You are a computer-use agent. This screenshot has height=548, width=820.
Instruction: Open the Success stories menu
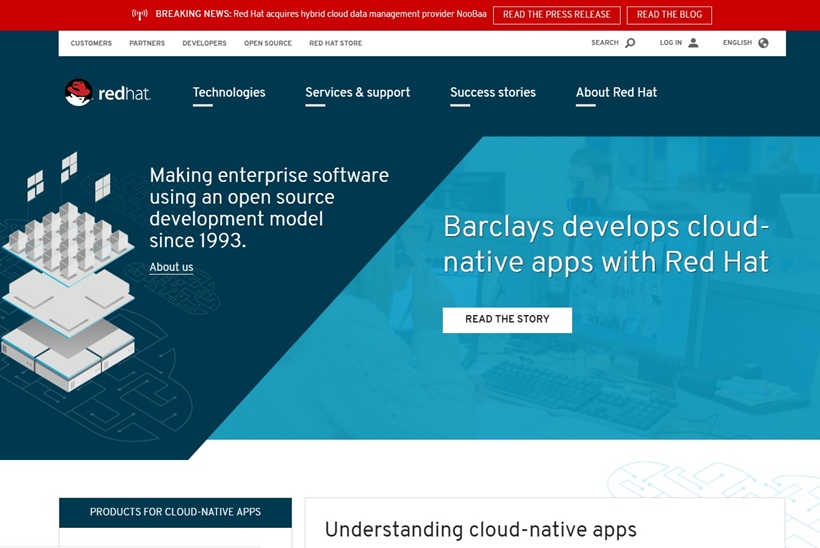pos(493,93)
